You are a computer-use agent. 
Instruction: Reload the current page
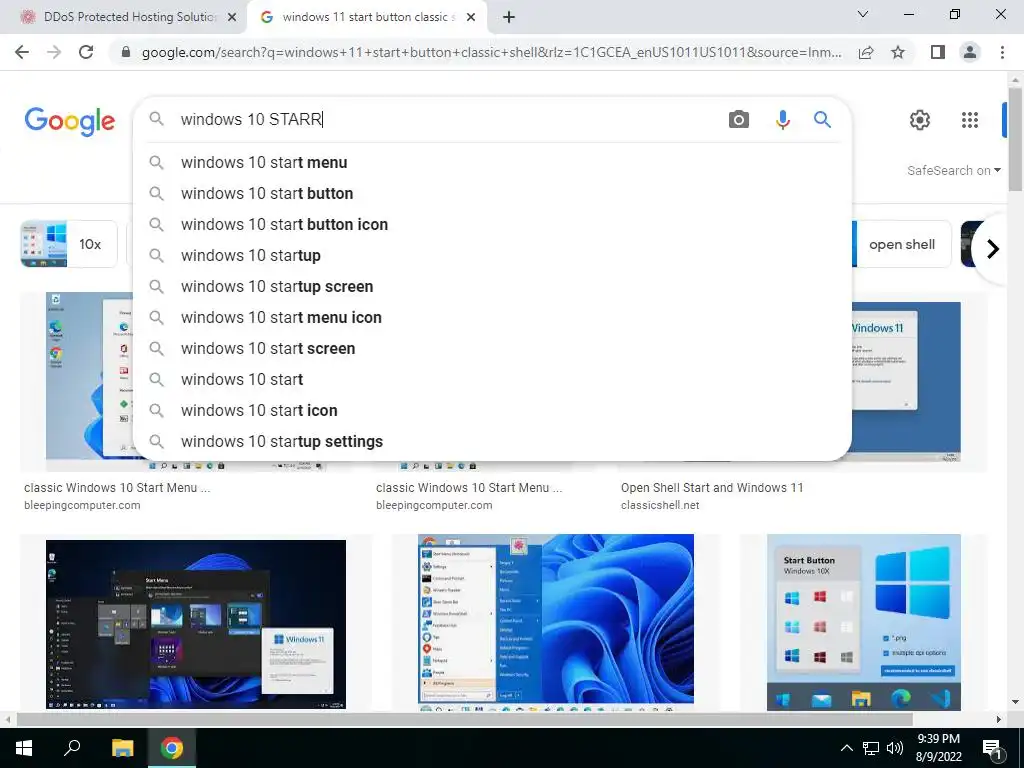[x=86, y=52]
